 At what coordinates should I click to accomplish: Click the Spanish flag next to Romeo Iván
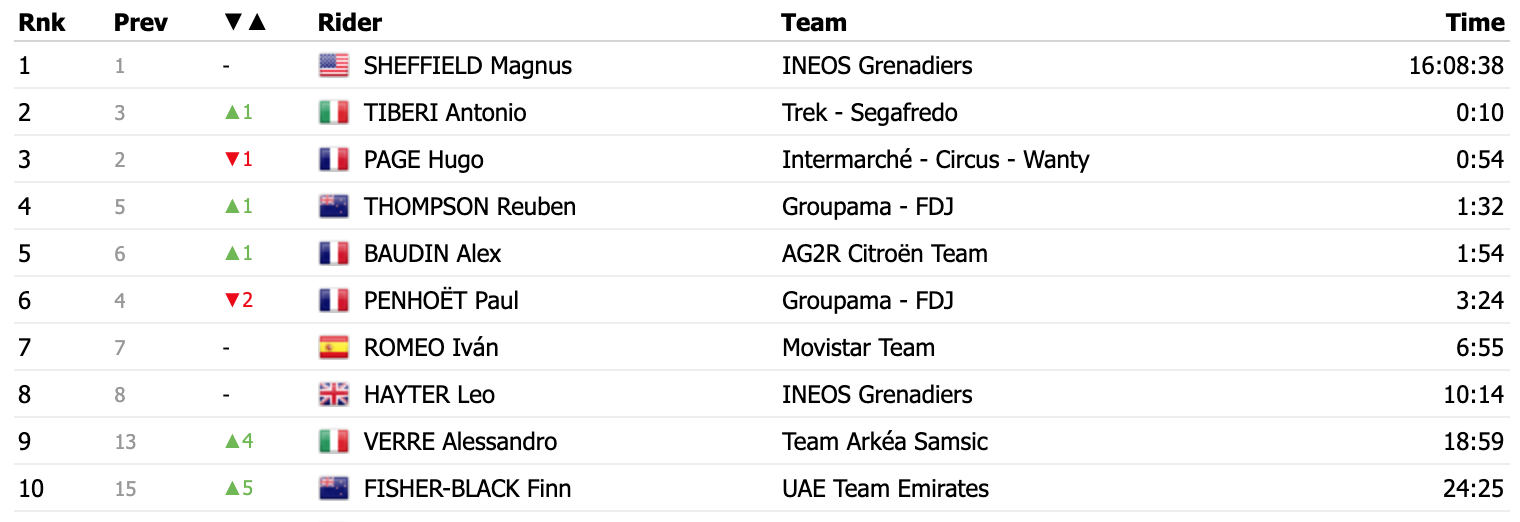click(x=334, y=348)
